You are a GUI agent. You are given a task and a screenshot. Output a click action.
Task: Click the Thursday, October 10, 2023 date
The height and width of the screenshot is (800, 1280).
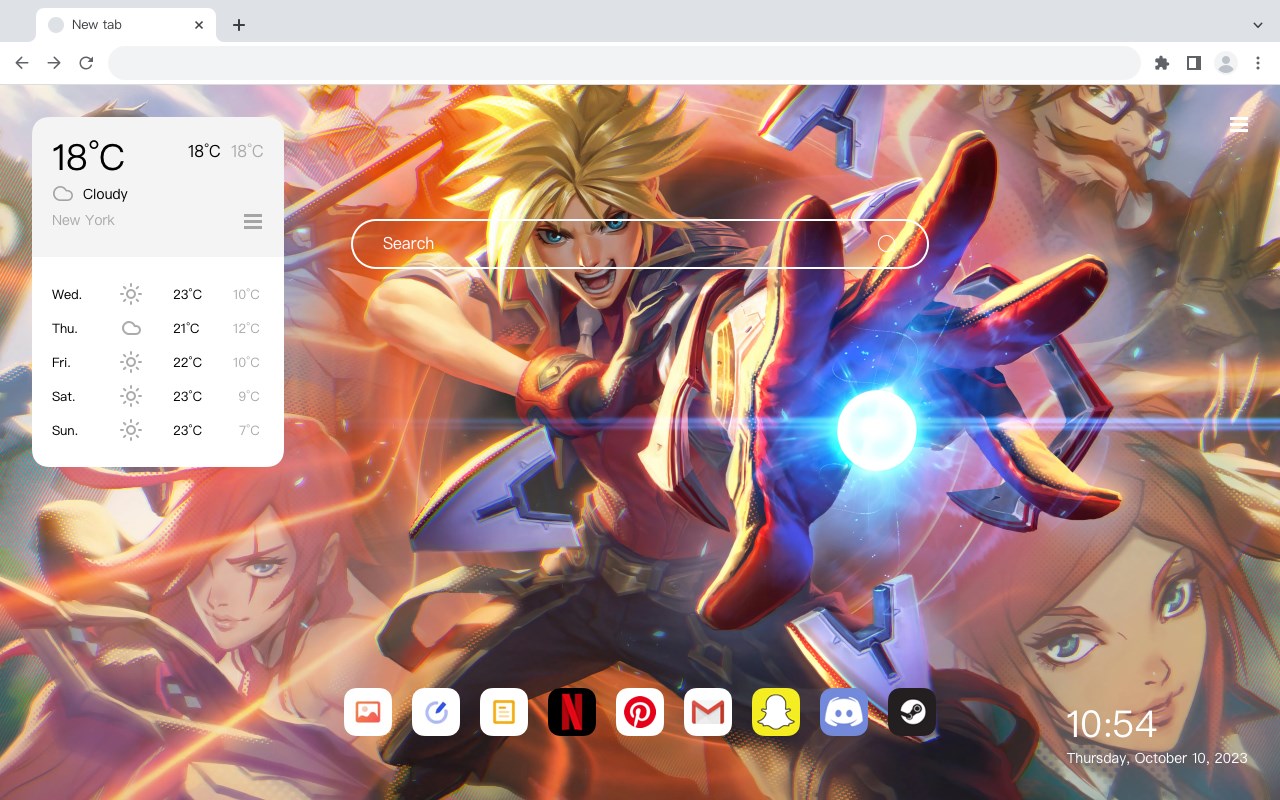coord(1157,758)
